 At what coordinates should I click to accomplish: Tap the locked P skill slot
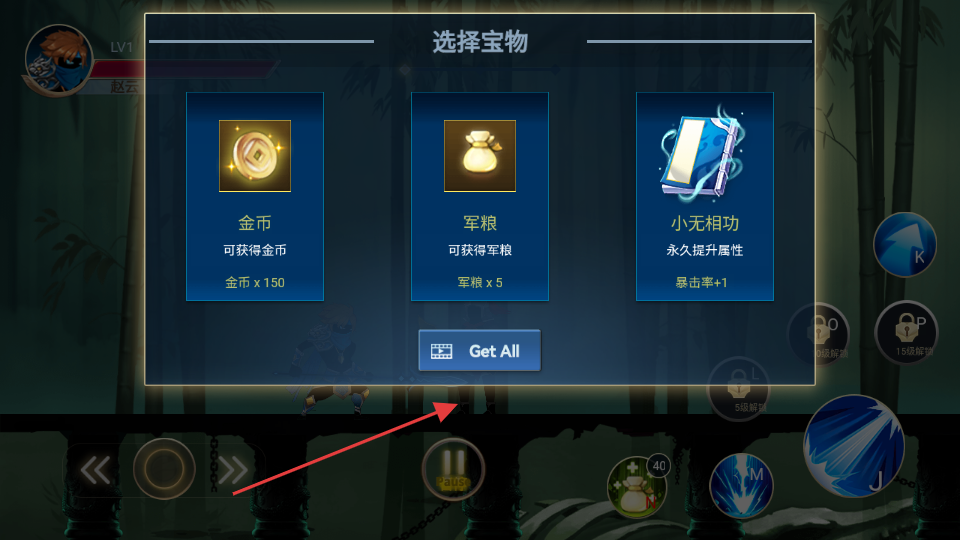tap(906, 332)
